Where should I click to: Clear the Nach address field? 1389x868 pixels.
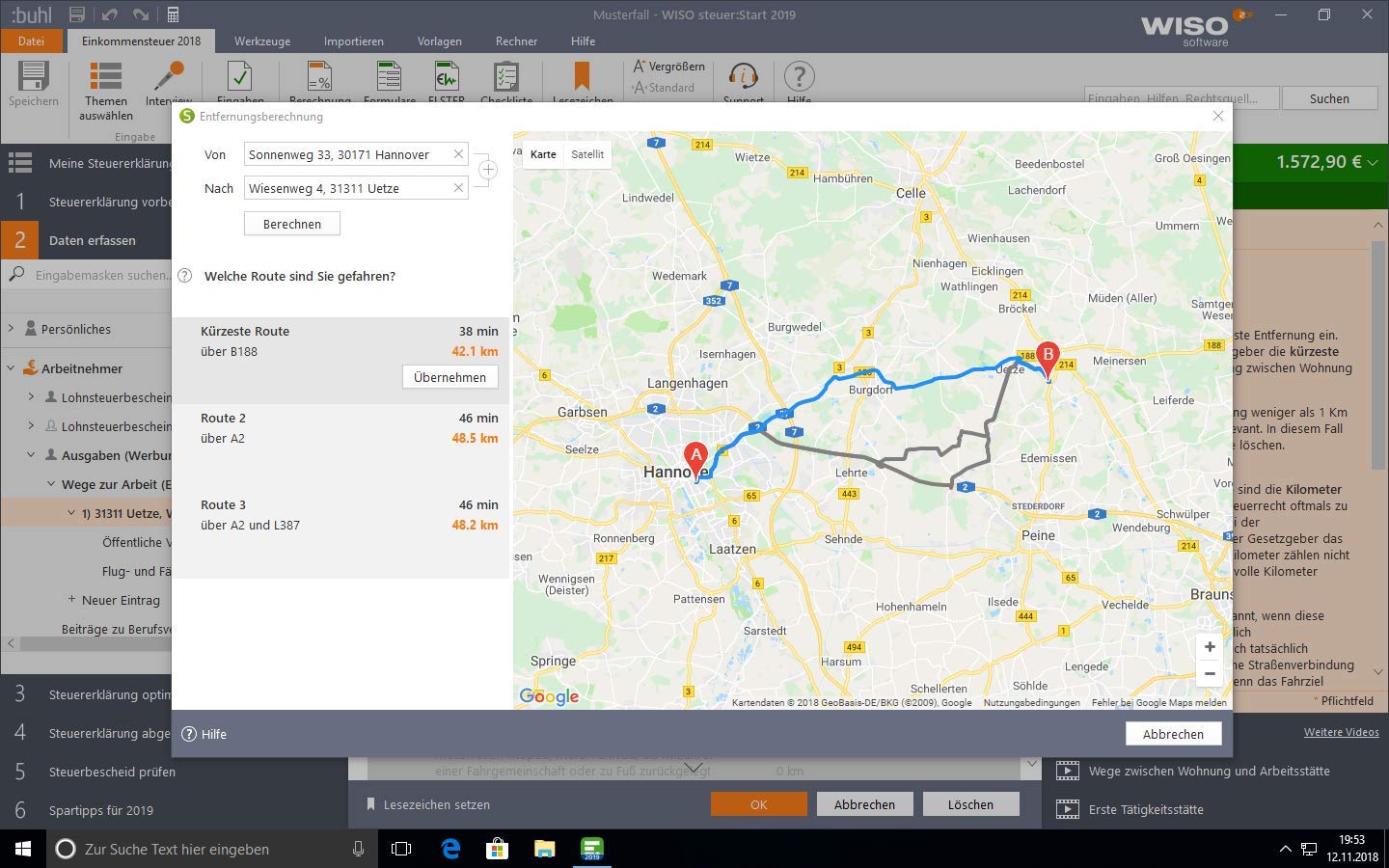458,188
